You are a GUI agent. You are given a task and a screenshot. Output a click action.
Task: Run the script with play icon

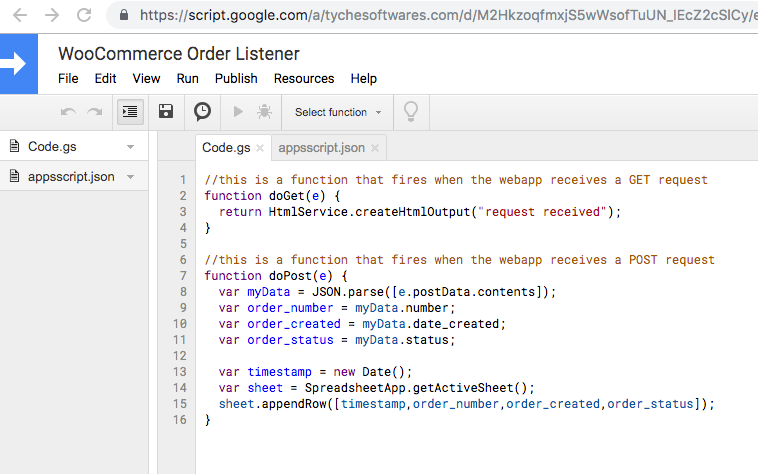[238, 112]
